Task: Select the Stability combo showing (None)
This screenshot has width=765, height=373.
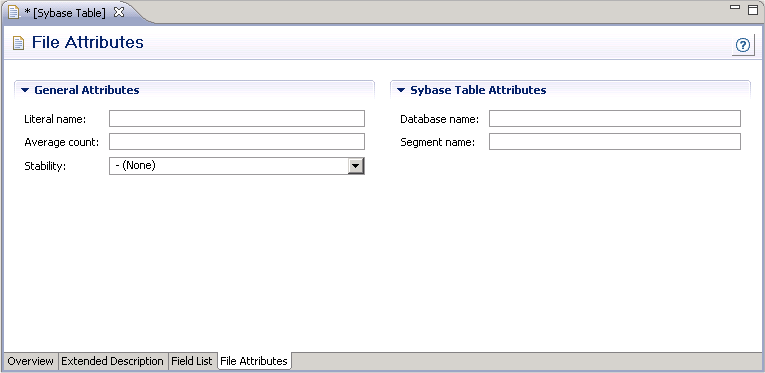Action: [x=237, y=166]
